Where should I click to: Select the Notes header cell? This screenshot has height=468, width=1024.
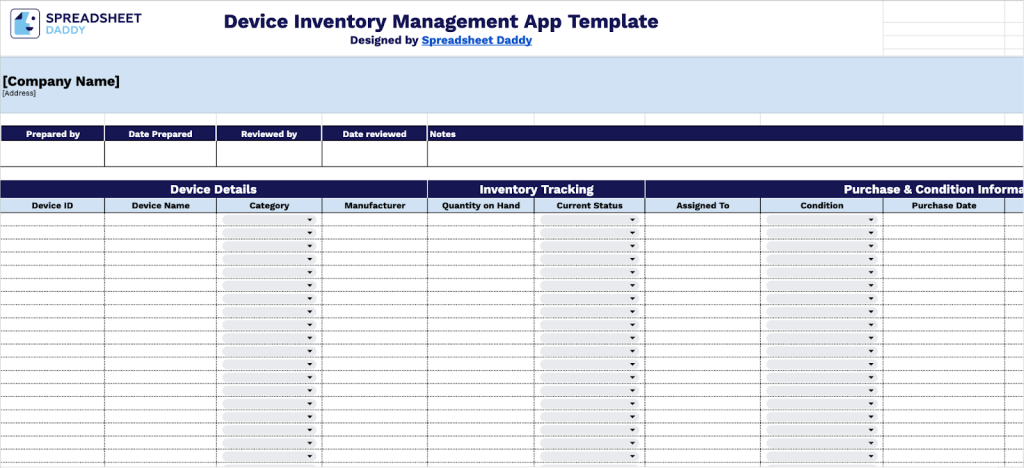point(443,134)
